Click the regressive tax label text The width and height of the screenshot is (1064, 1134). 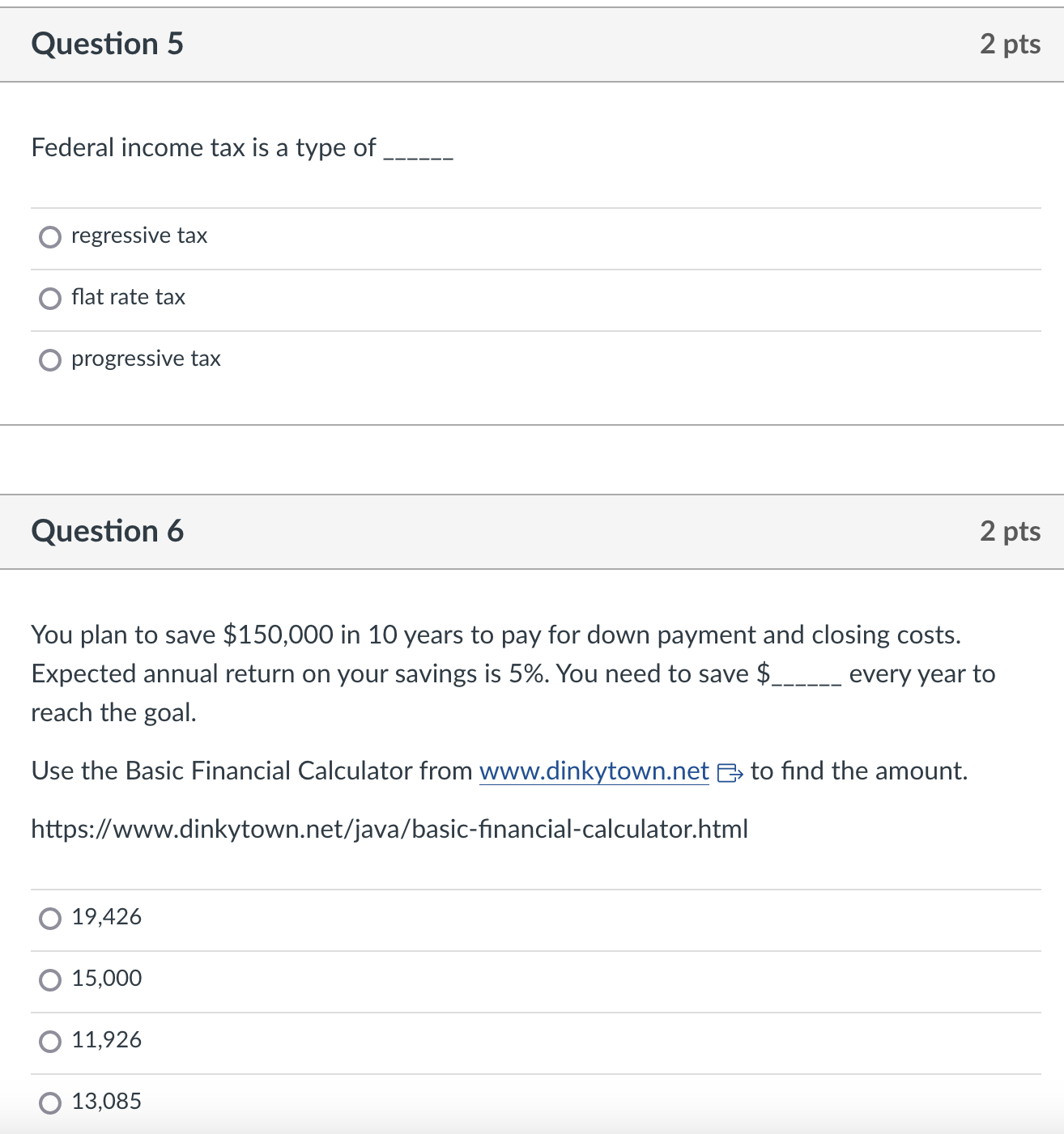(138, 236)
